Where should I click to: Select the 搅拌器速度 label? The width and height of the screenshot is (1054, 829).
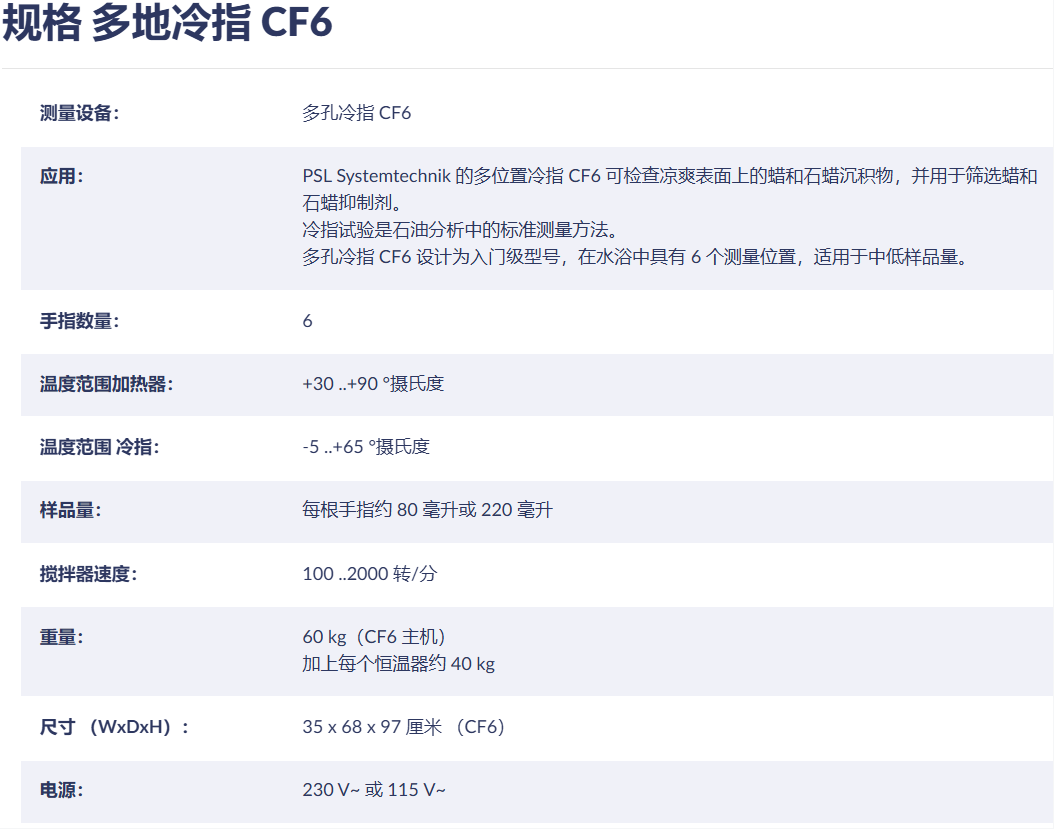coord(88,574)
